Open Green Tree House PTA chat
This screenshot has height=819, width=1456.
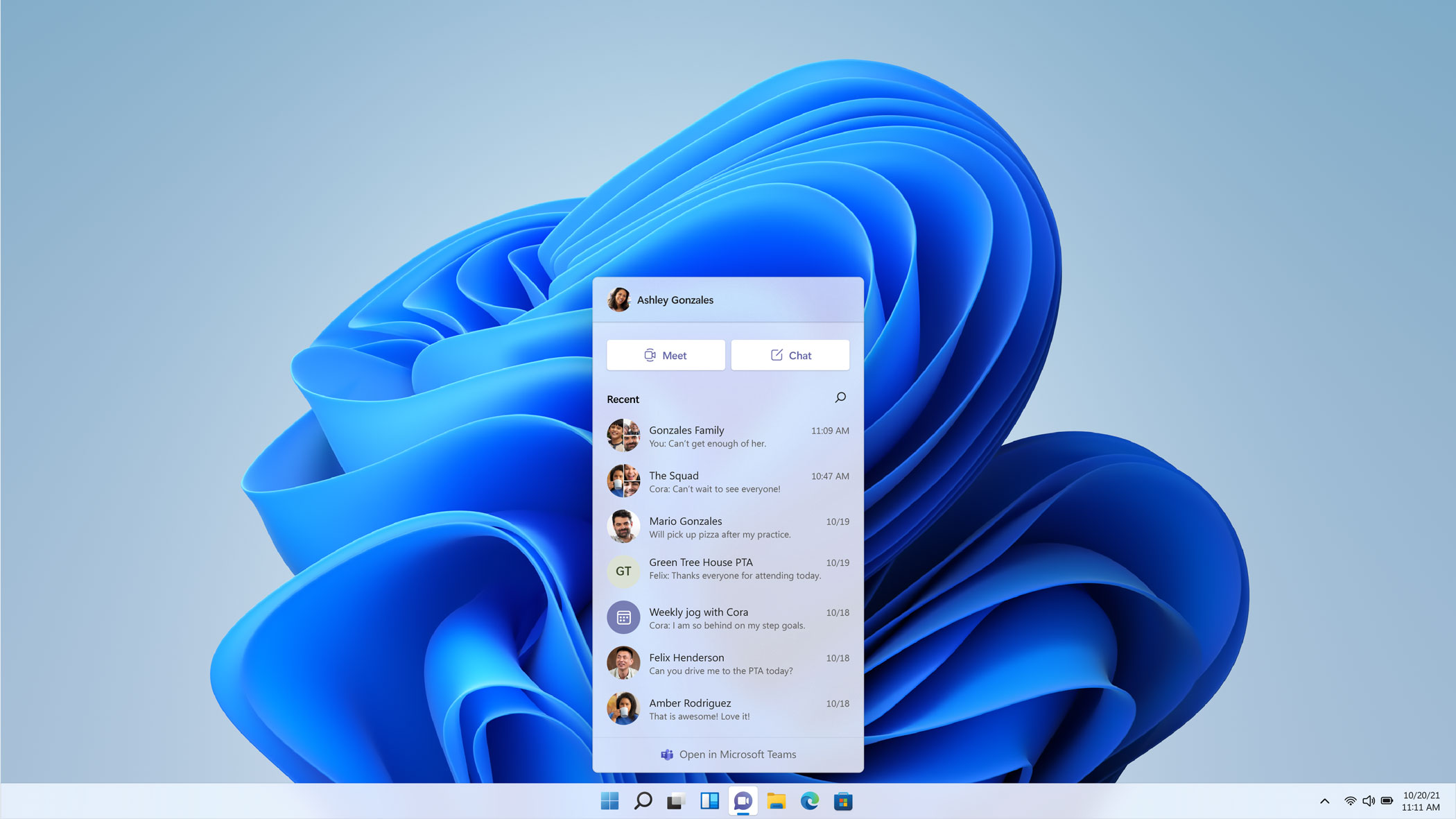tap(727, 567)
